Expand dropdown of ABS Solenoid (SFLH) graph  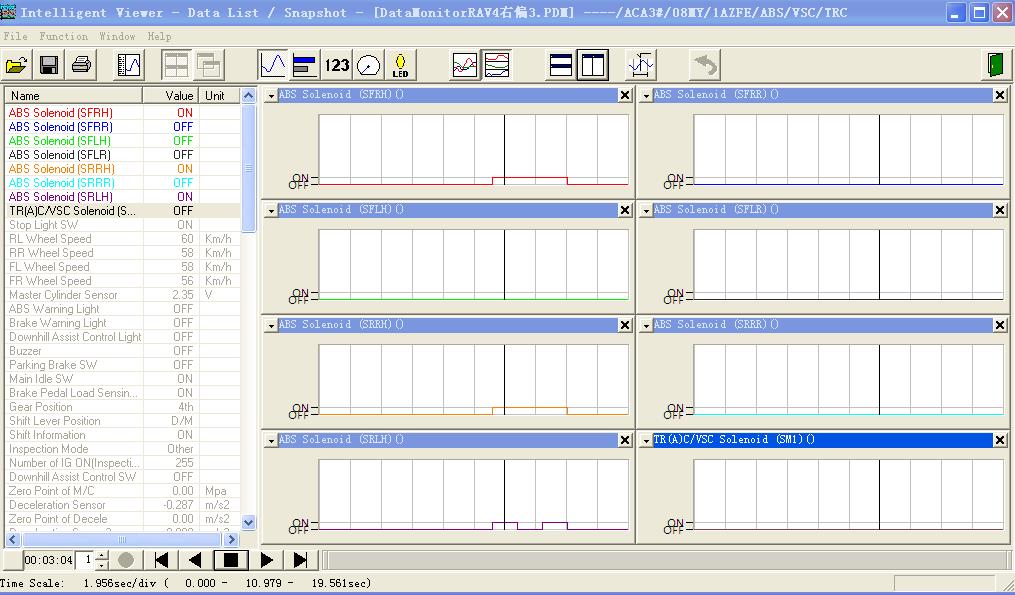pos(271,211)
